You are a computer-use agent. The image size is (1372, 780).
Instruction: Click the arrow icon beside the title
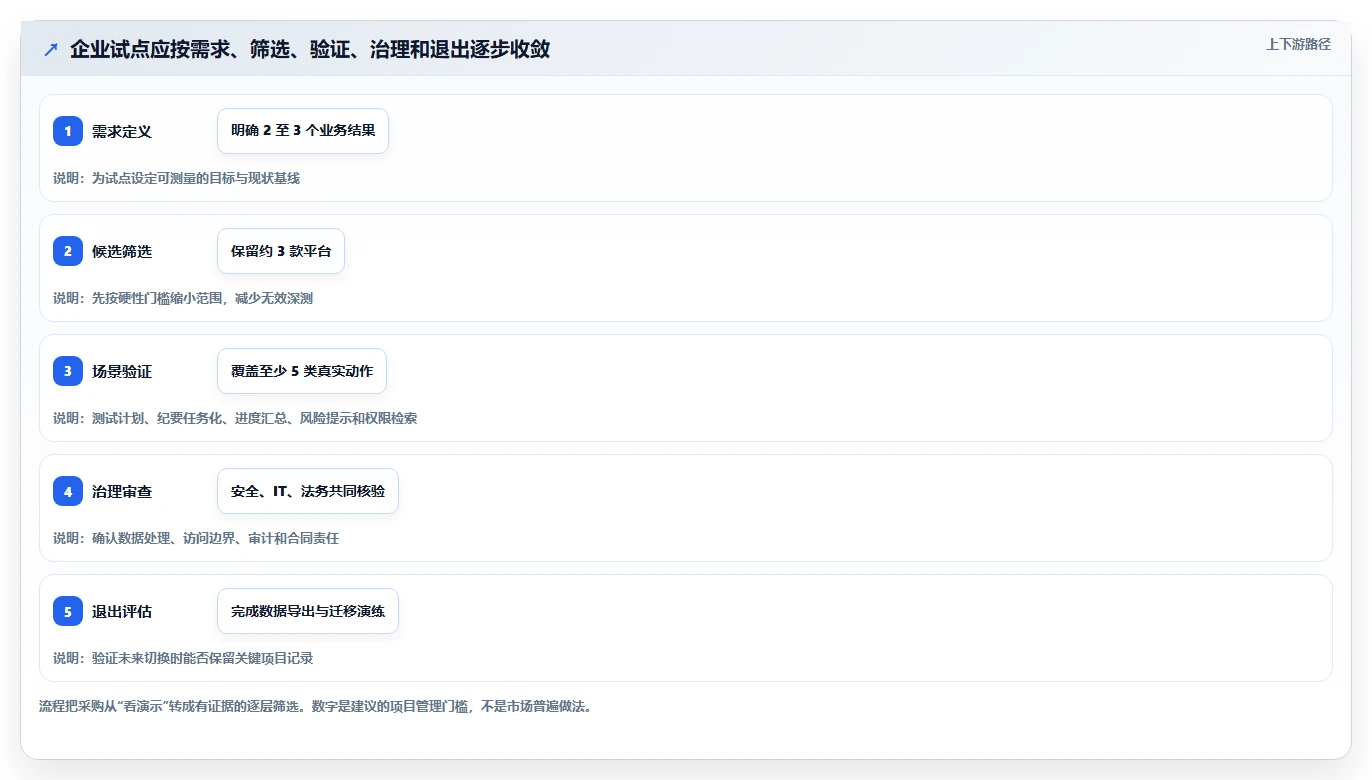coord(51,50)
